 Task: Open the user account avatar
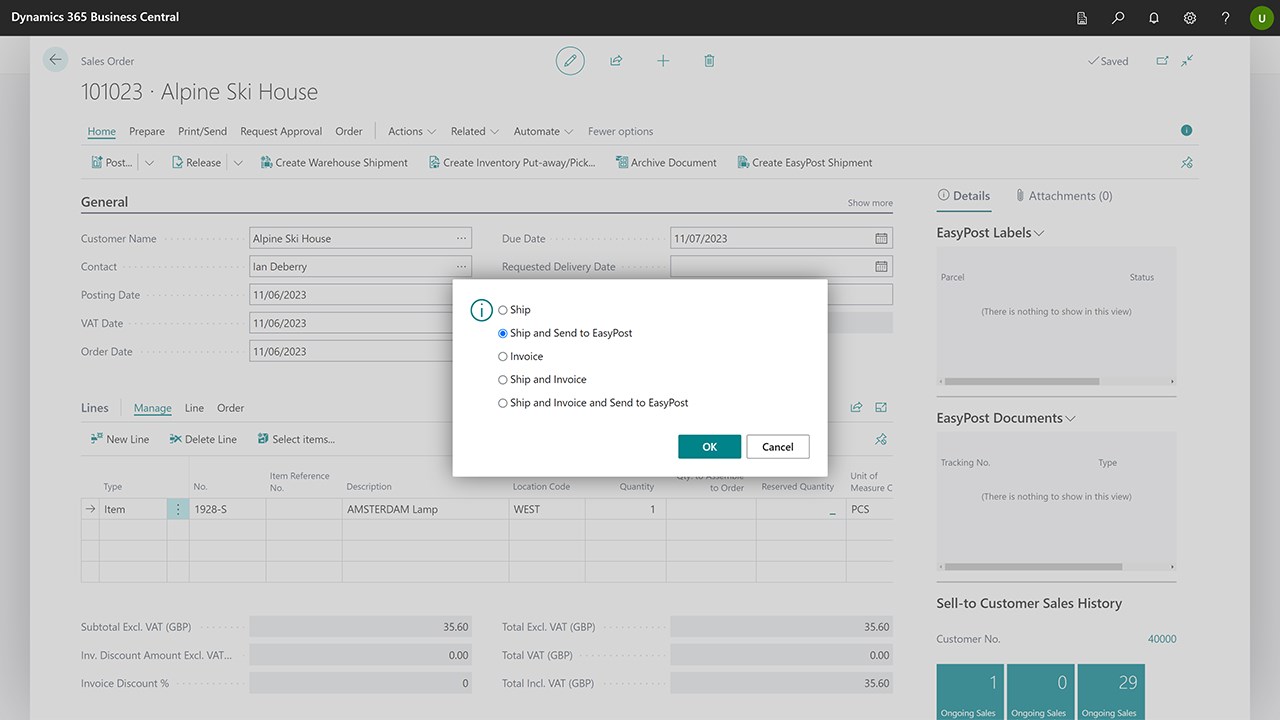coord(1261,18)
